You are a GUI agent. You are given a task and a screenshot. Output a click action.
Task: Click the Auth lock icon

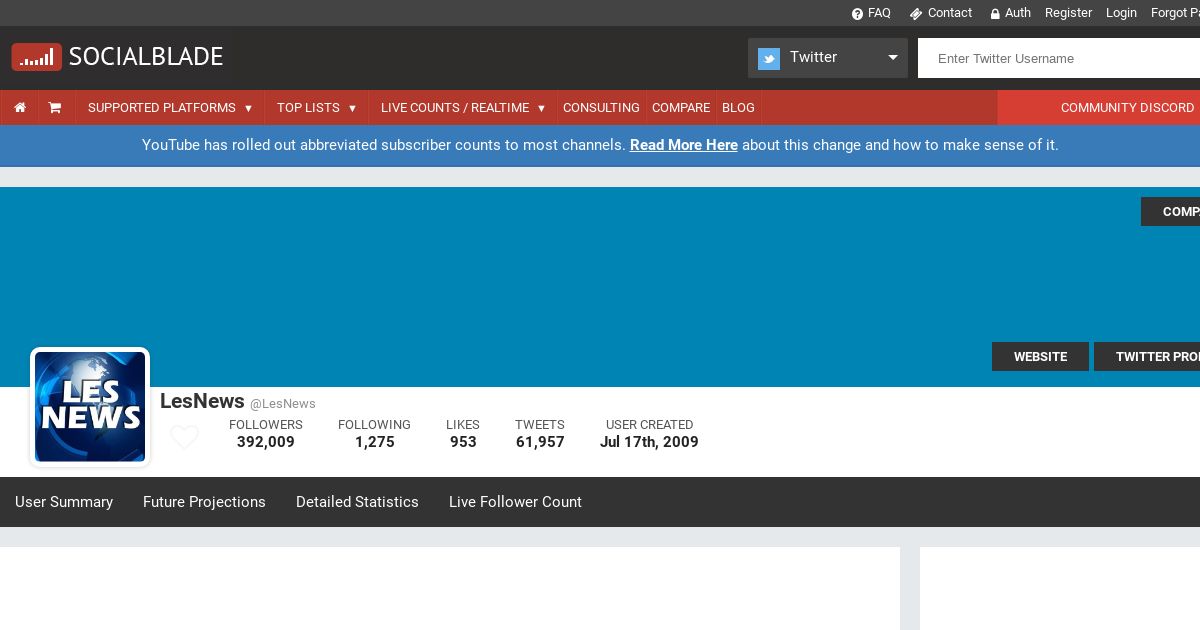995,14
